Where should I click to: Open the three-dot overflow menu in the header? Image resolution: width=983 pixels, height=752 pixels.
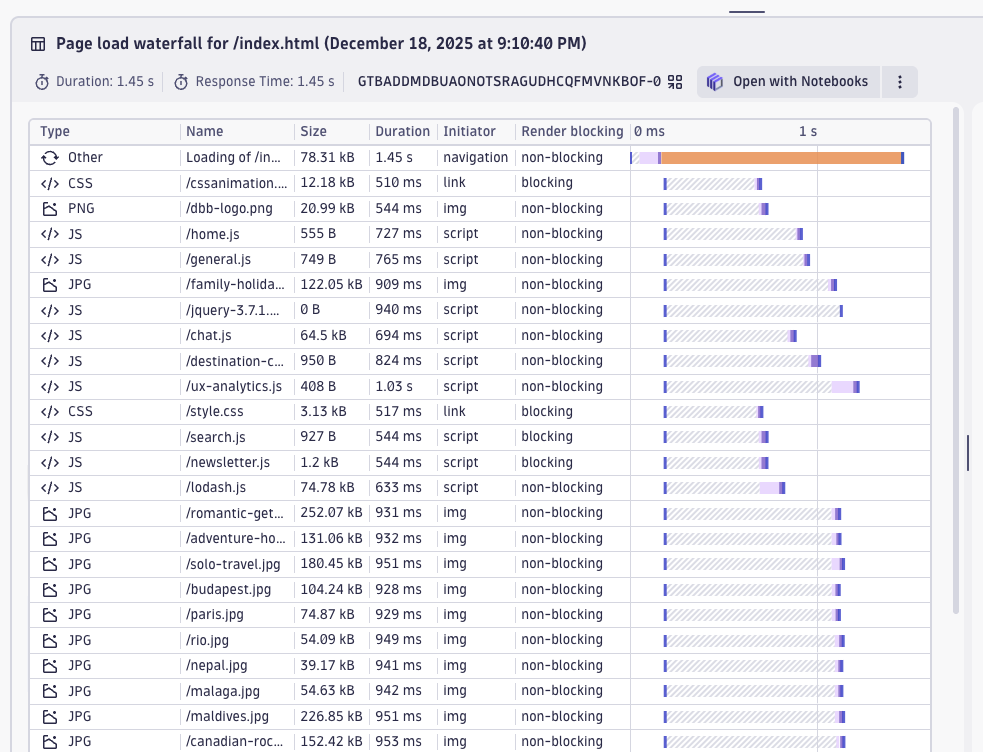coord(899,81)
